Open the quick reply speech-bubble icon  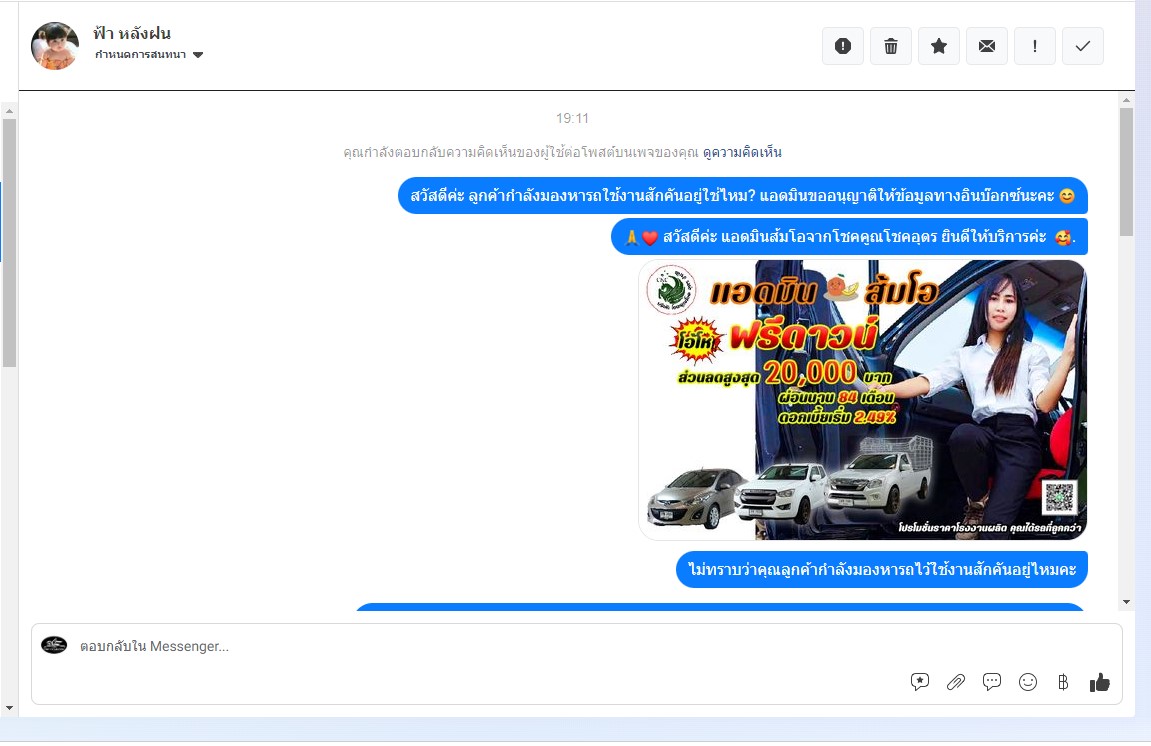[992, 682]
